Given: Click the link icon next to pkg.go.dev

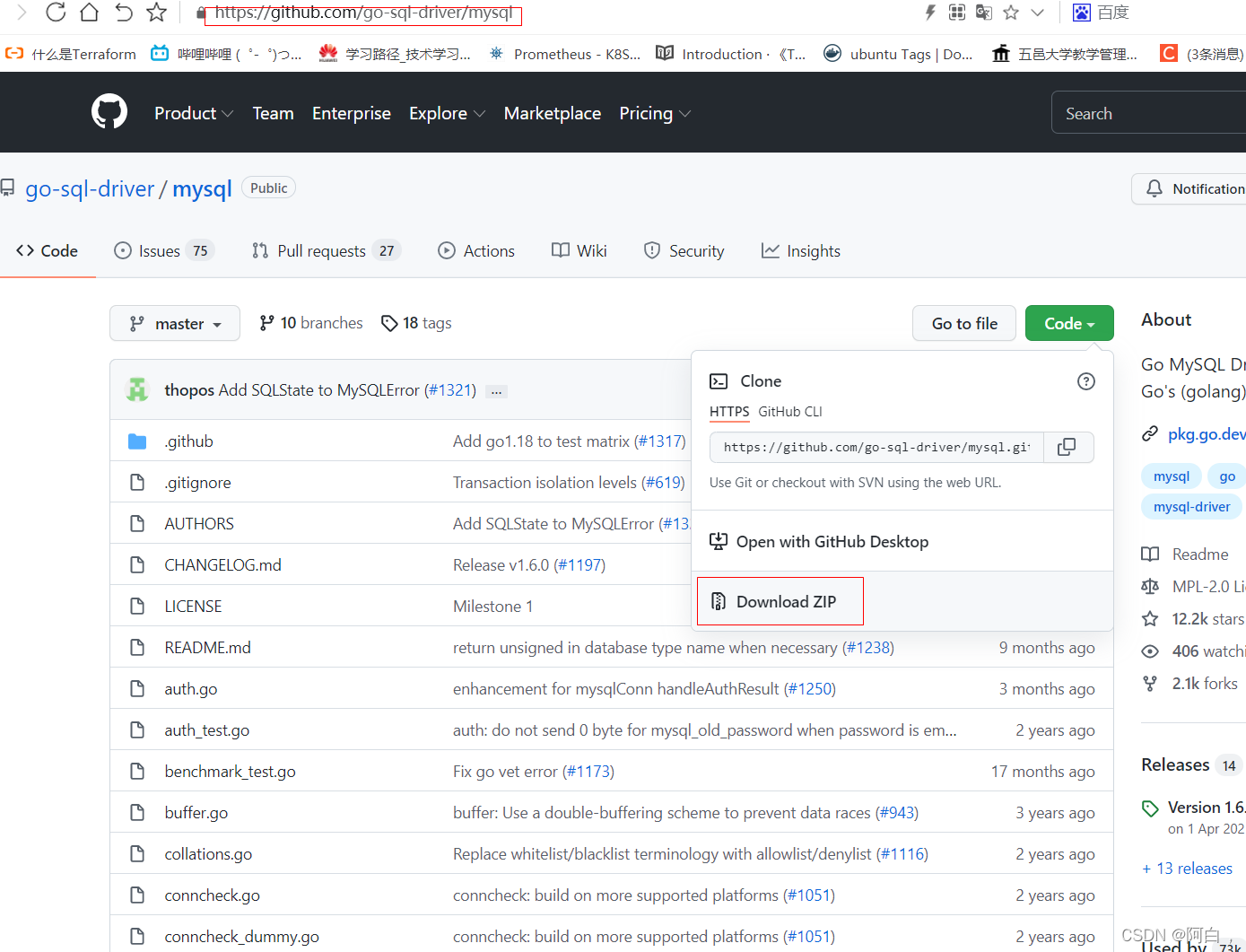Looking at the screenshot, I should [x=1150, y=434].
